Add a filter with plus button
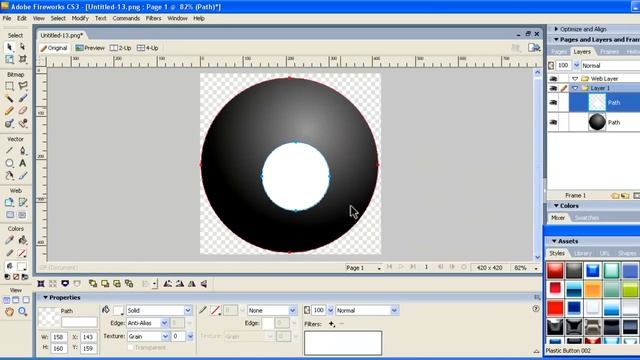The image size is (640, 360). (x=331, y=324)
